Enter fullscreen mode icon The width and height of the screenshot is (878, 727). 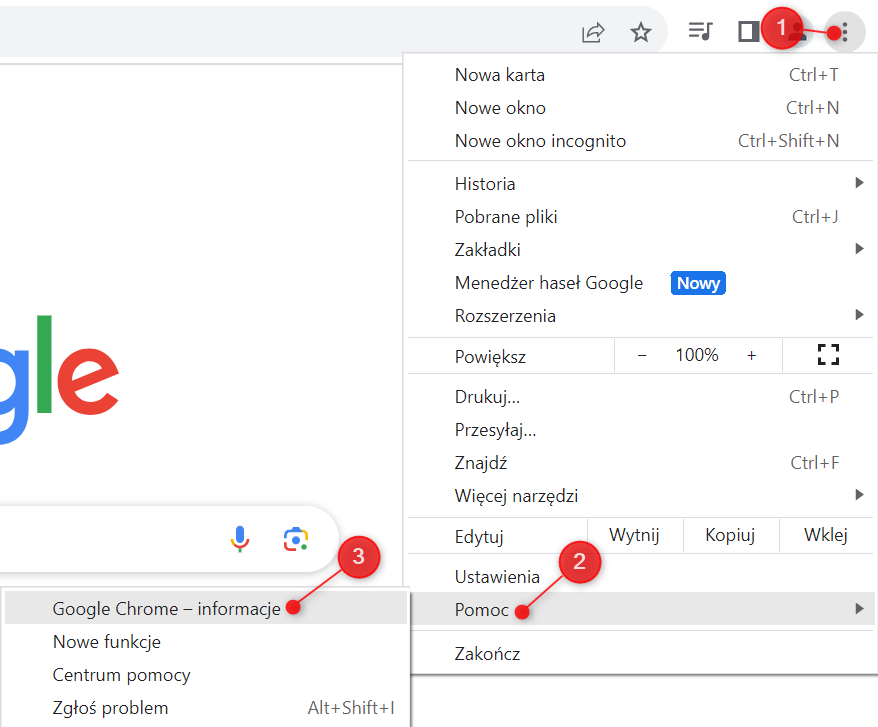coord(827,355)
